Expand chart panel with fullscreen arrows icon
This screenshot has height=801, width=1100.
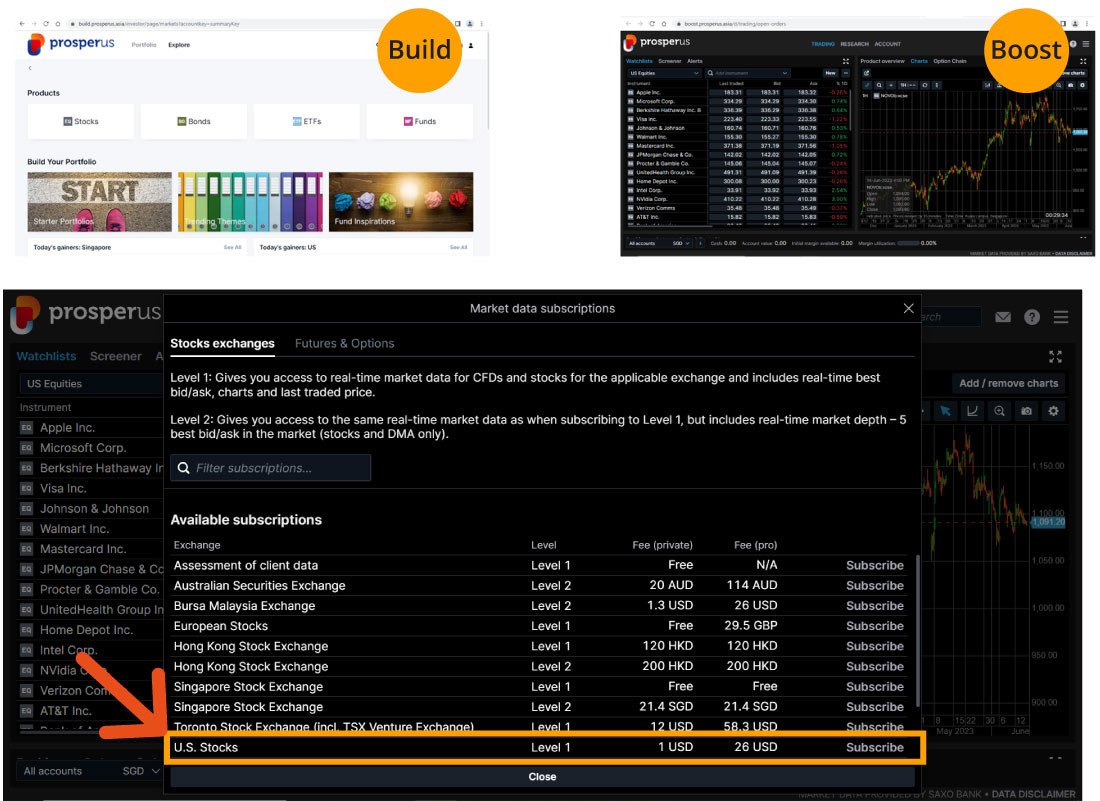coord(1055,356)
